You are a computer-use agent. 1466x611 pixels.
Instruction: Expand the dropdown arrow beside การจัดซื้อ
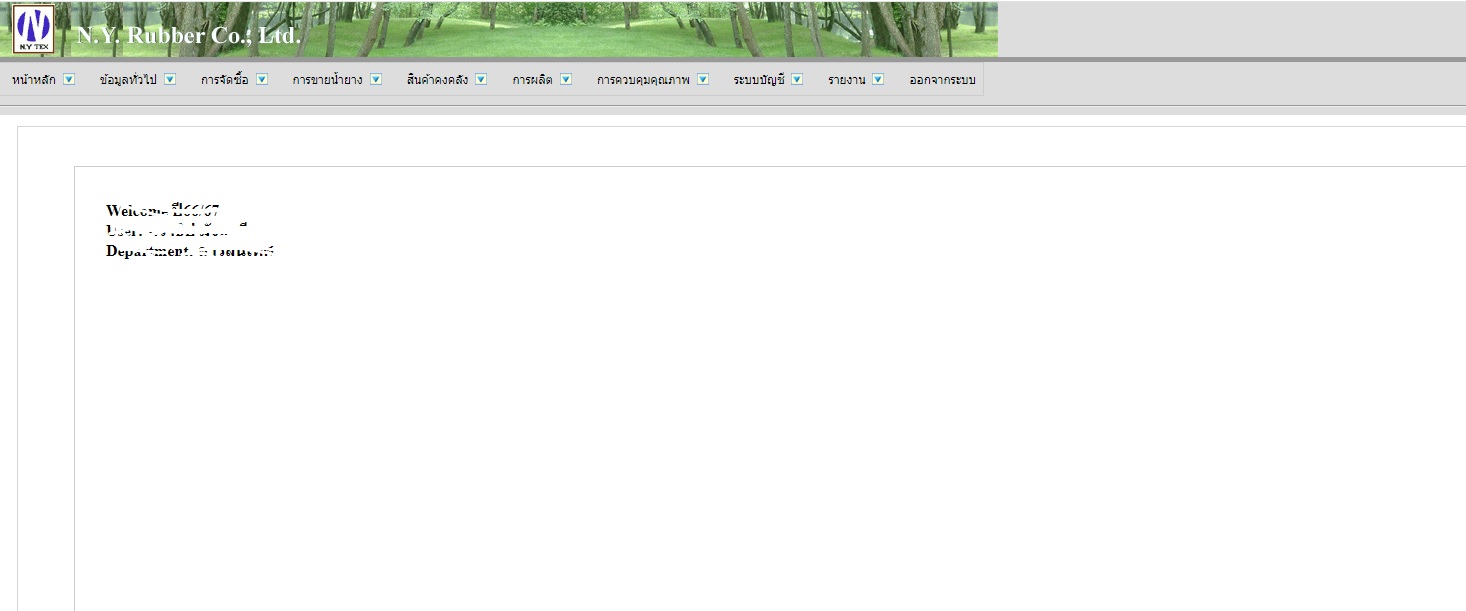point(262,80)
